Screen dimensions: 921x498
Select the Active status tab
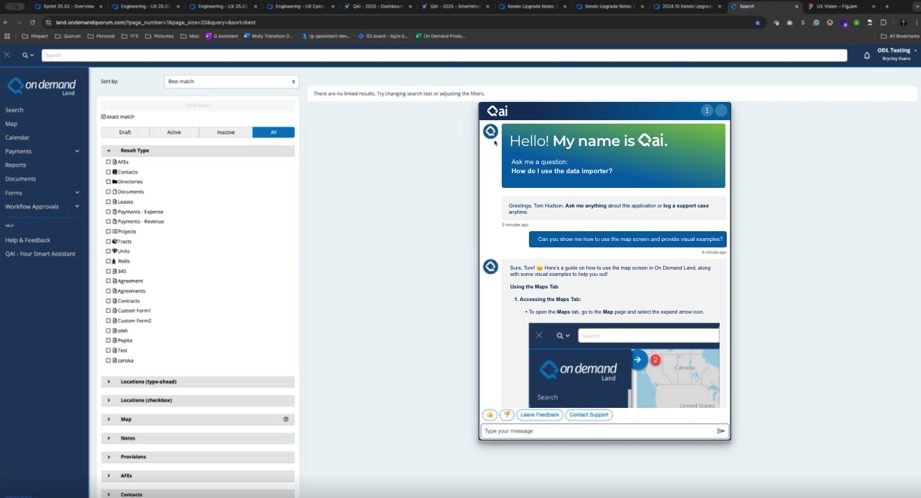pos(174,132)
